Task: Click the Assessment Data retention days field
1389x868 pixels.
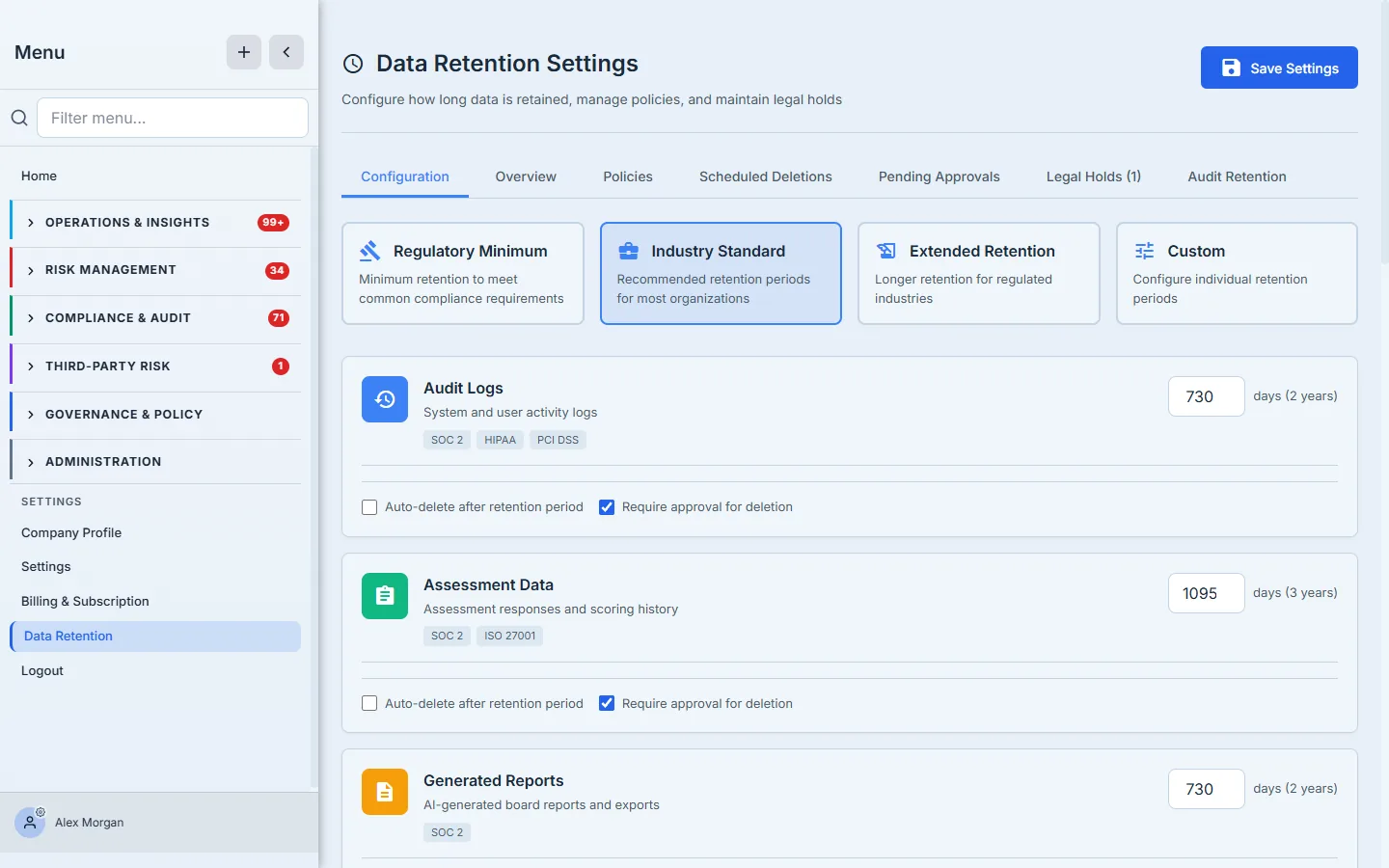Action: (x=1207, y=593)
